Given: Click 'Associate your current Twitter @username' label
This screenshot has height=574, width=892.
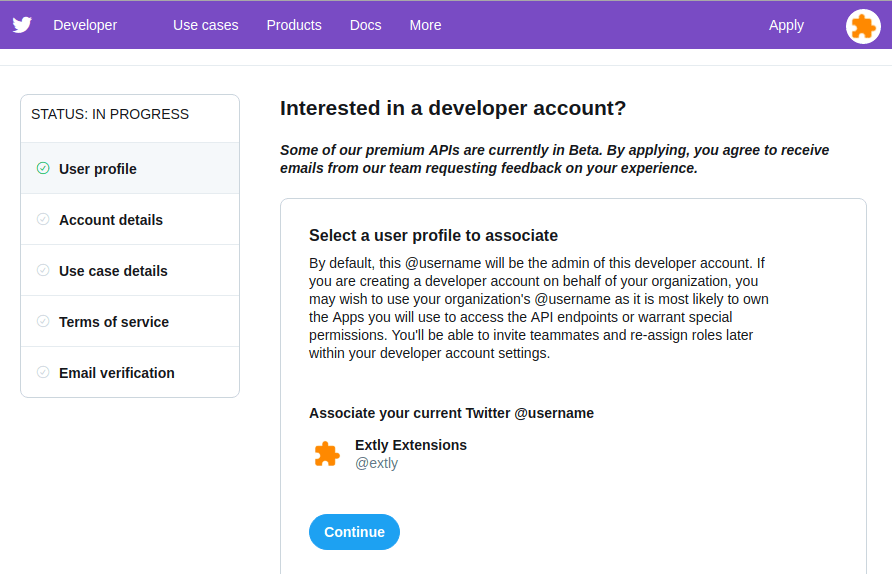Looking at the screenshot, I should click(x=451, y=413).
